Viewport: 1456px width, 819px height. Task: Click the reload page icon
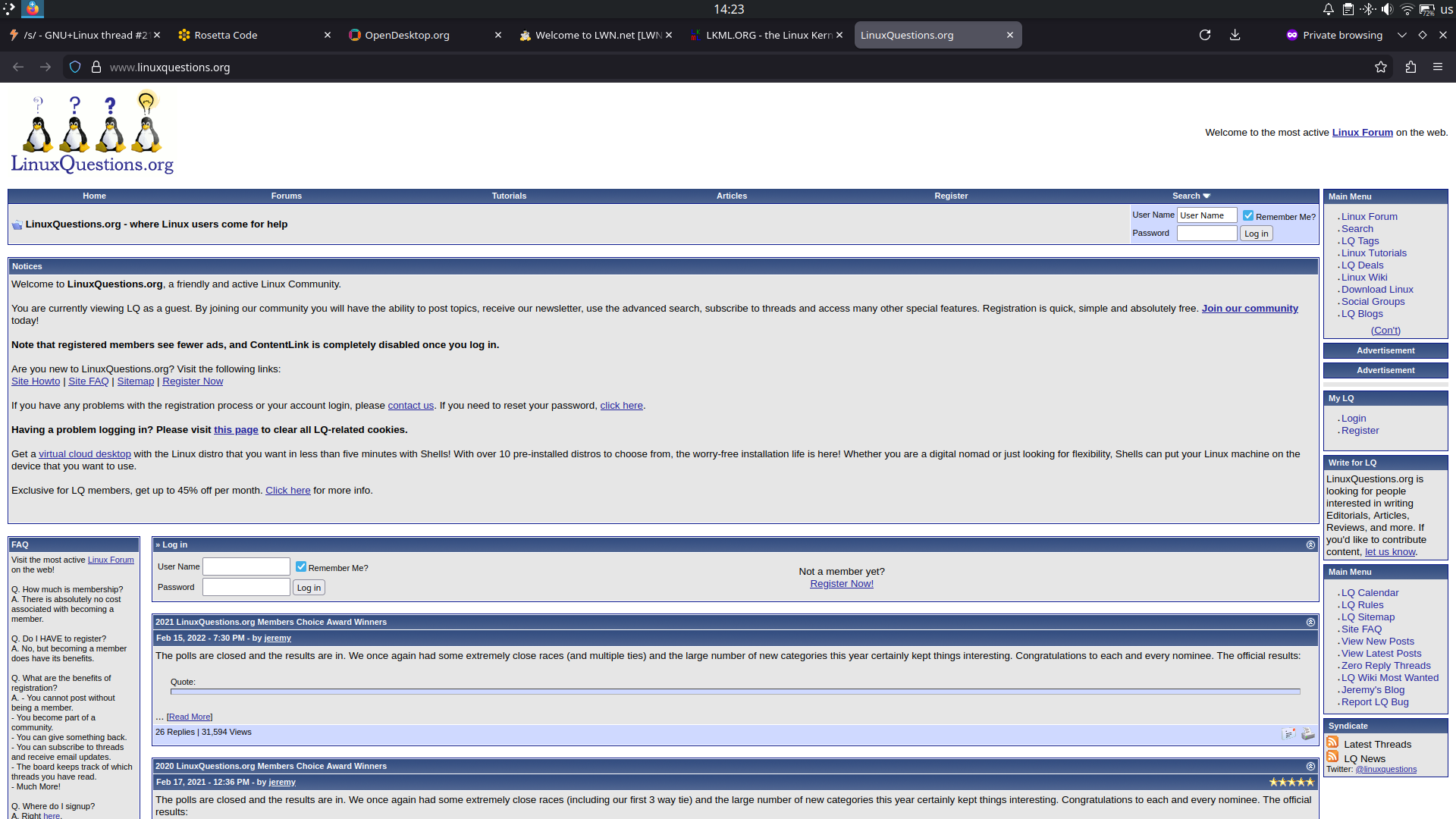[1204, 35]
